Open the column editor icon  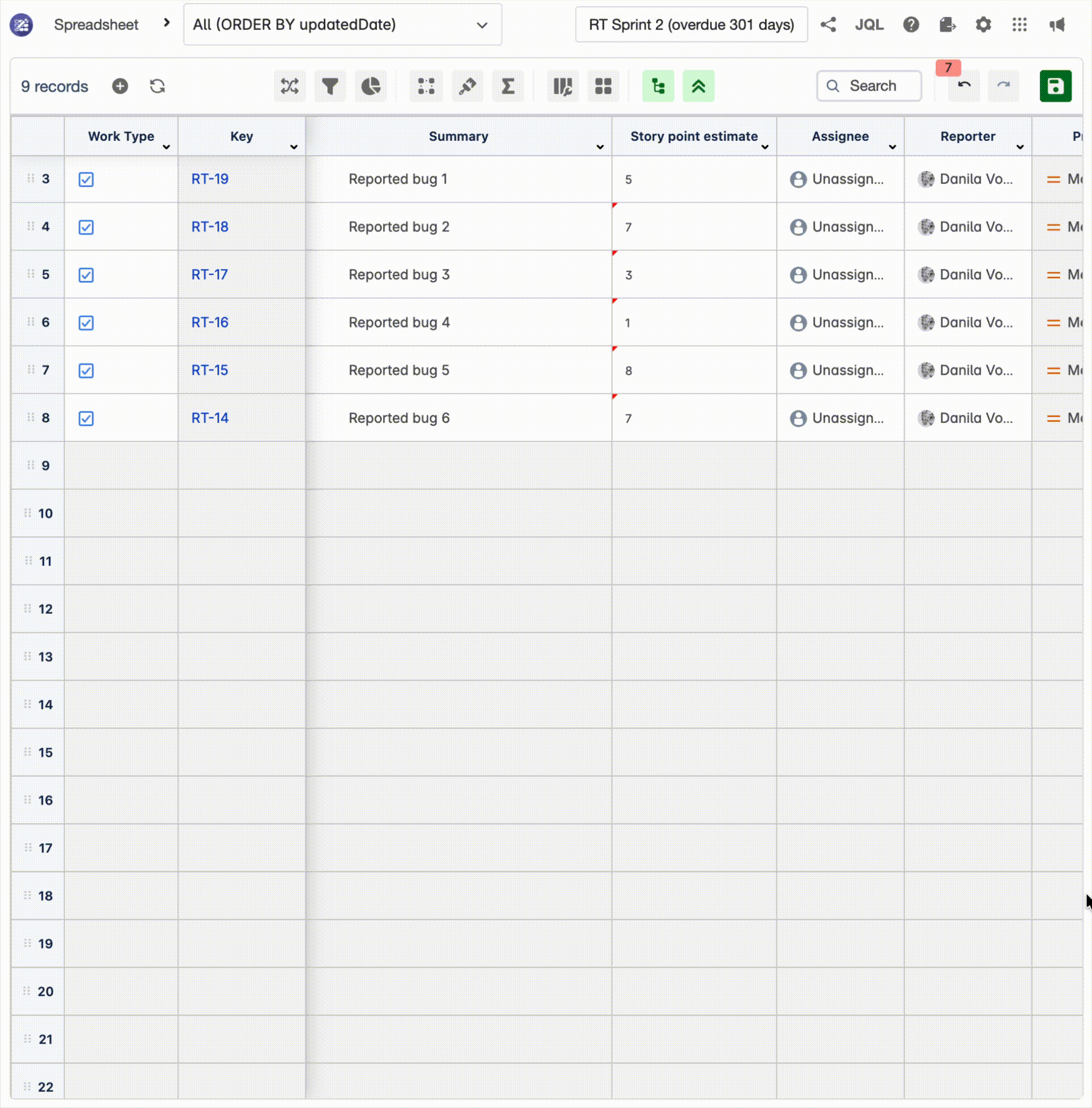pyautogui.click(x=562, y=86)
